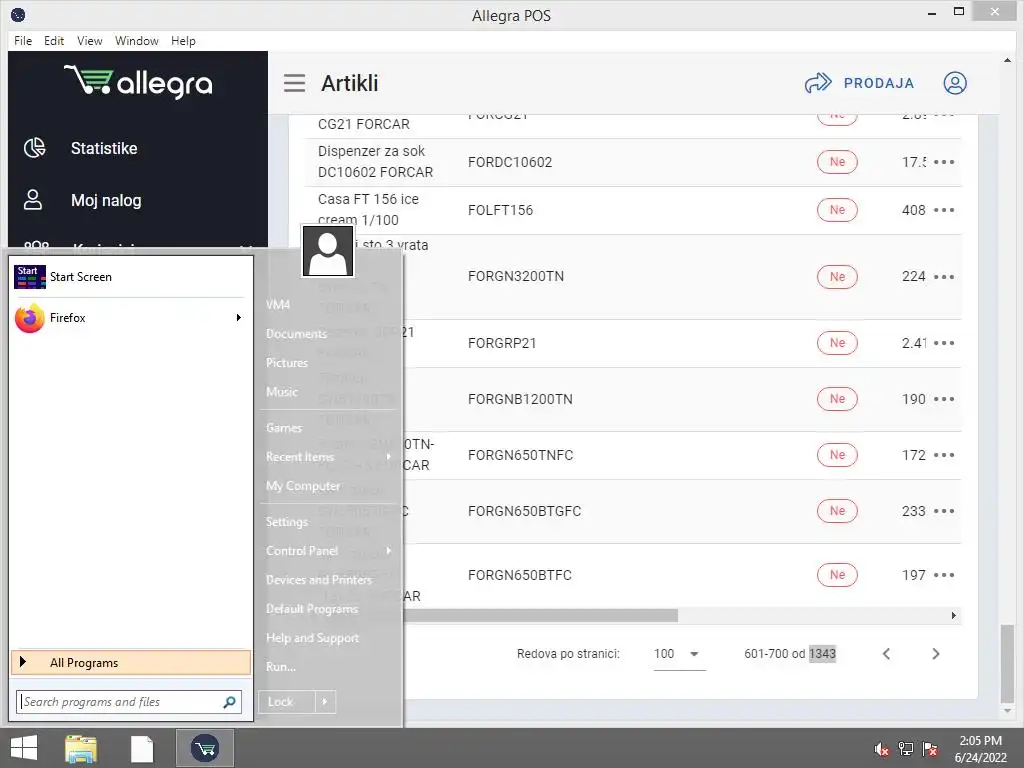Open the arrow next to Lock button
1024x768 pixels.
pyautogui.click(x=325, y=702)
